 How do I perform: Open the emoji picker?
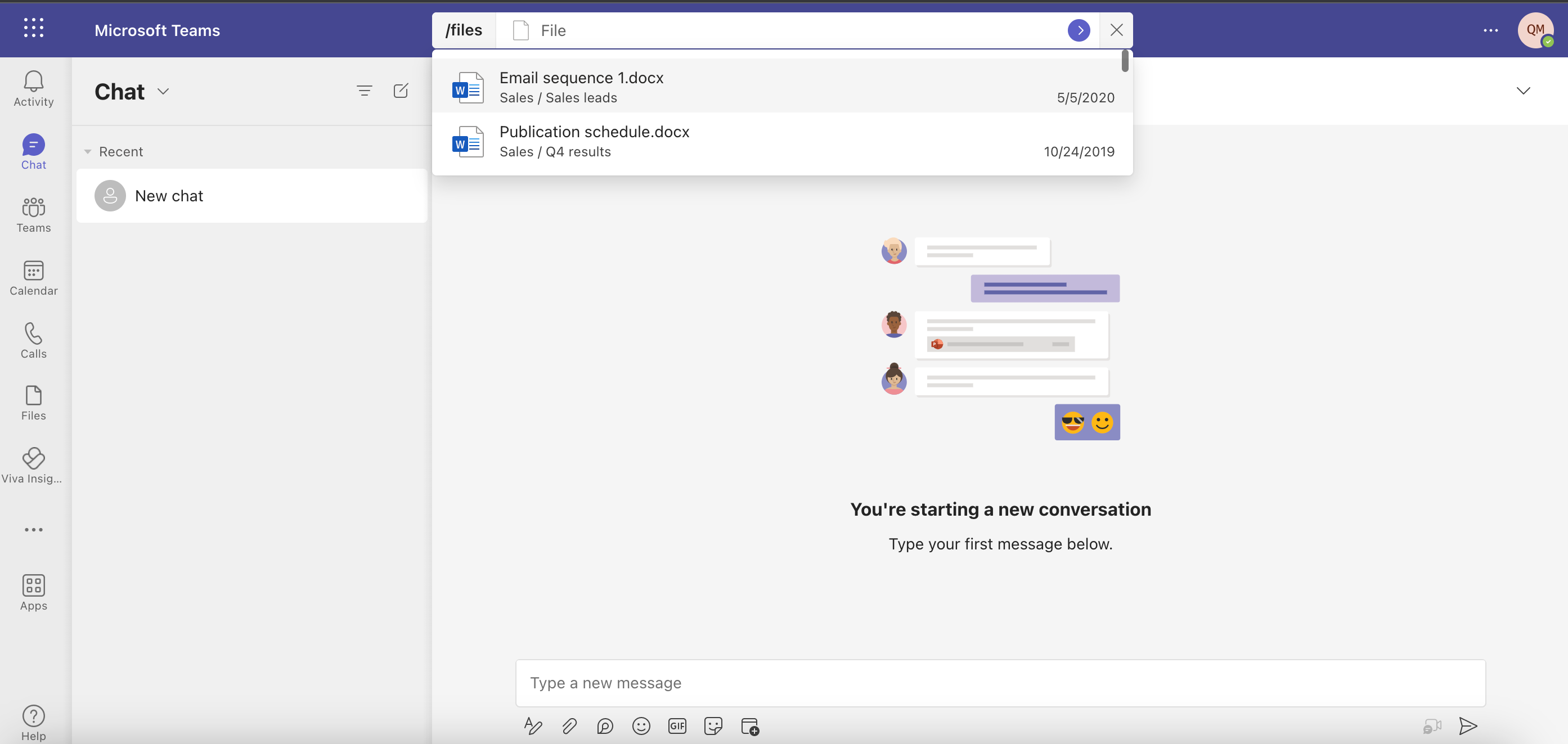click(x=641, y=726)
